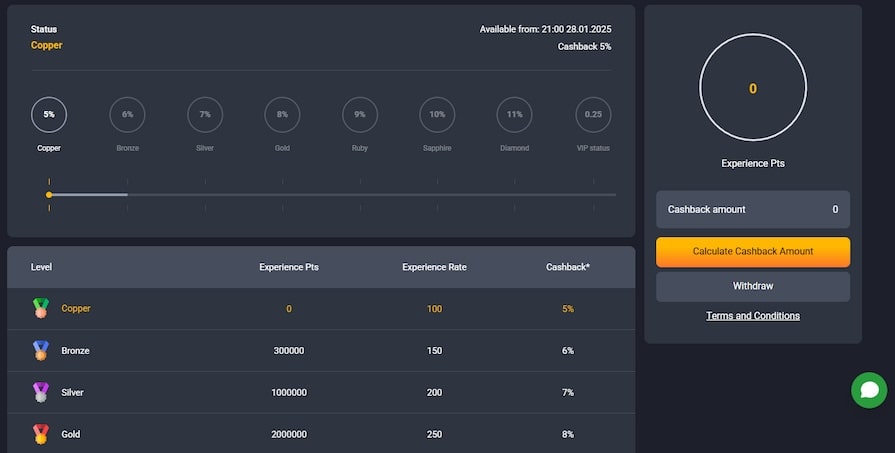
Task: Click the Copper medal icon in table
Action: coord(41,308)
